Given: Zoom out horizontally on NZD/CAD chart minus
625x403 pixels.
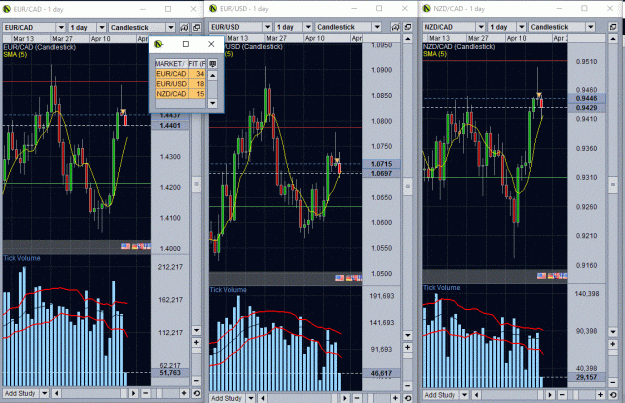Looking at the screenshot, I should point(562,395).
